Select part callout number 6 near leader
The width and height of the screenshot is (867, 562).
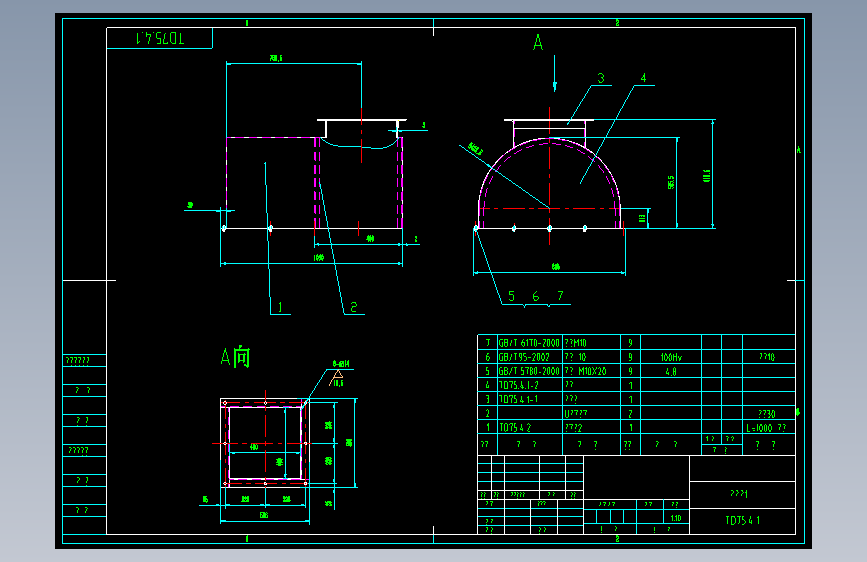536,296
